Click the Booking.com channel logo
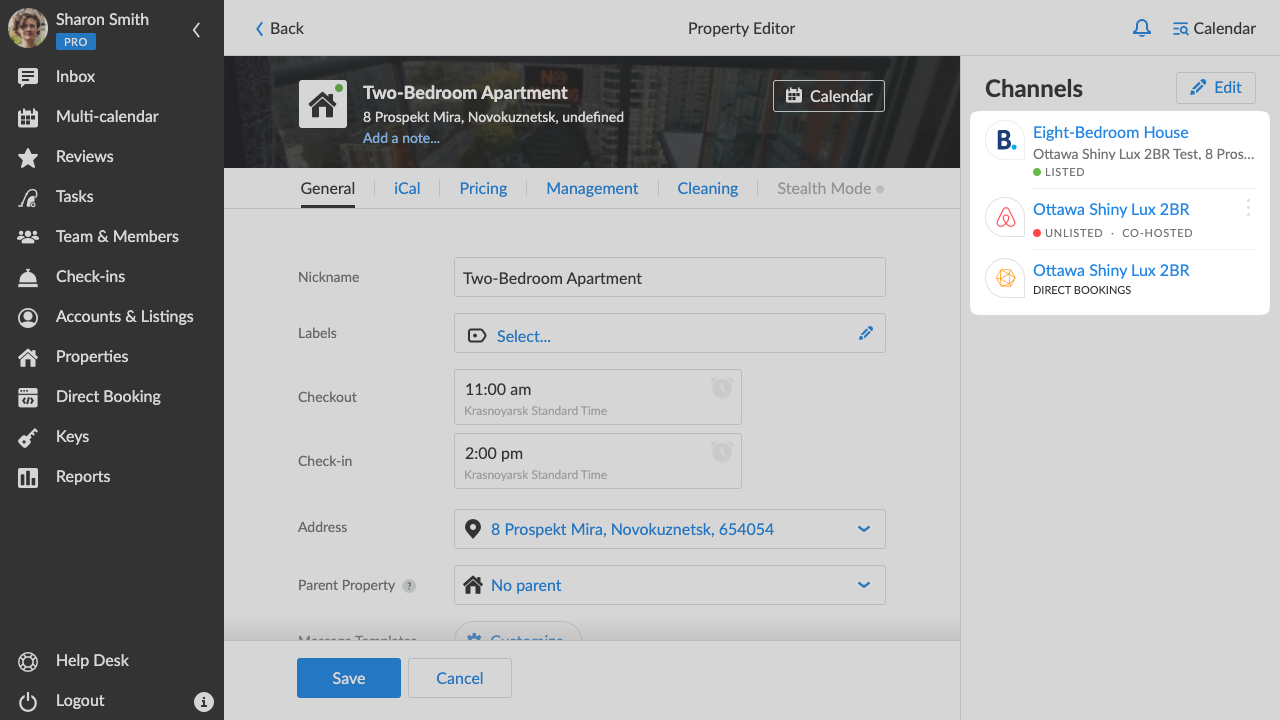The height and width of the screenshot is (720, 1280). click(x=1006, y=140)
